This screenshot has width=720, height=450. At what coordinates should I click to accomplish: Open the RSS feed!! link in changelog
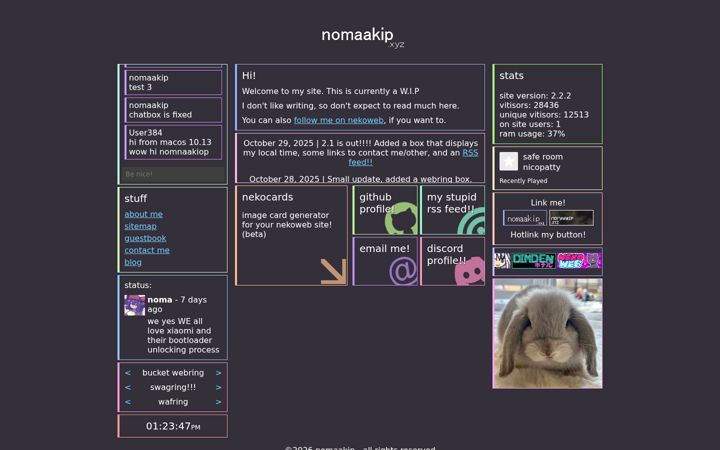click(x=470, y=153)
